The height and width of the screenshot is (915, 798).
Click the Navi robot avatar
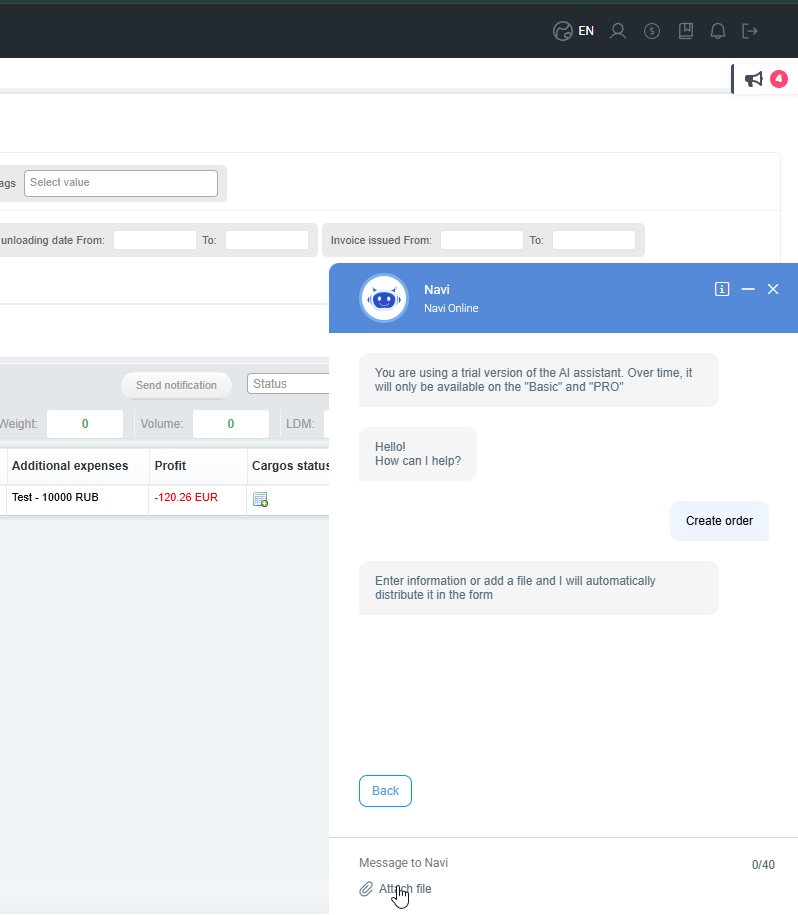pos(384,298)
